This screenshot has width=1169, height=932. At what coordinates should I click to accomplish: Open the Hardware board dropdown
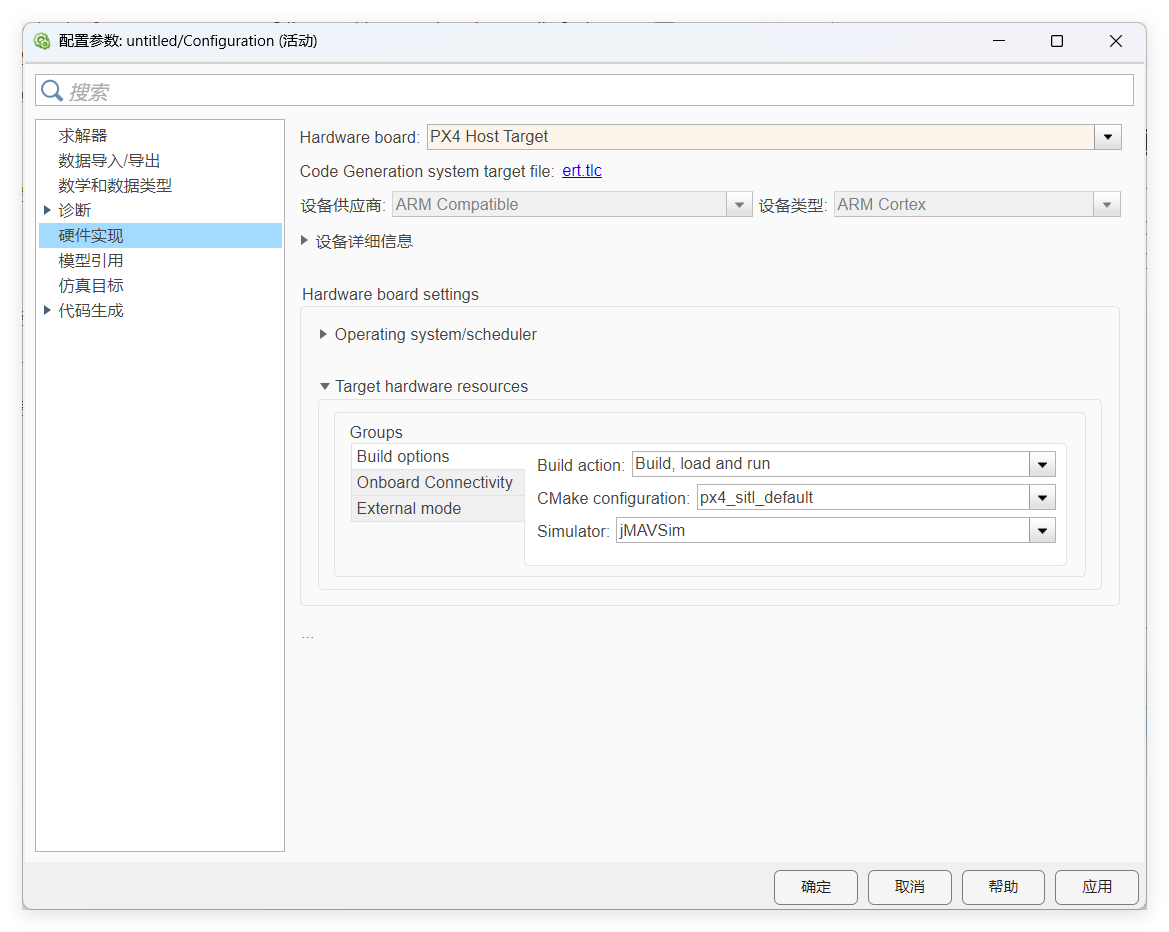[1107, 137]
